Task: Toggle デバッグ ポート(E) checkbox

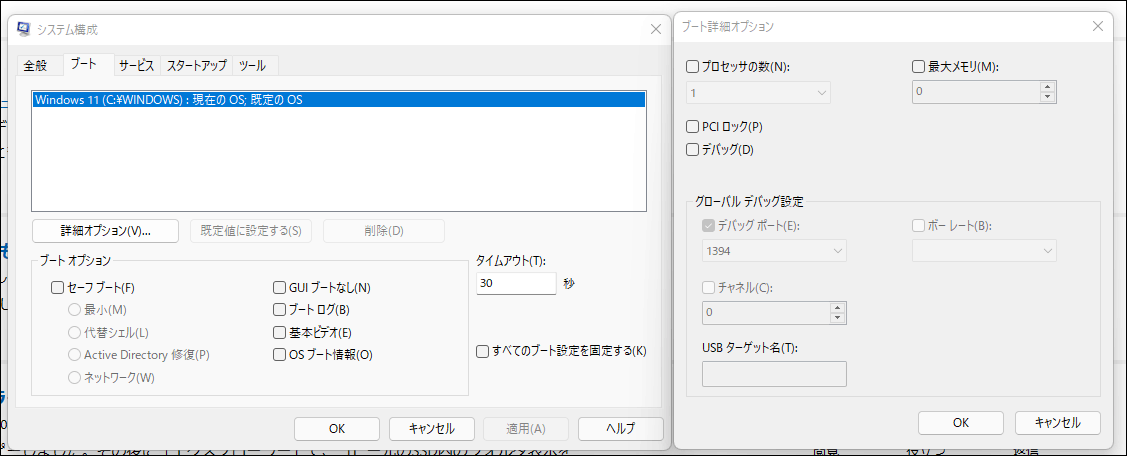Action: (708, 226)
